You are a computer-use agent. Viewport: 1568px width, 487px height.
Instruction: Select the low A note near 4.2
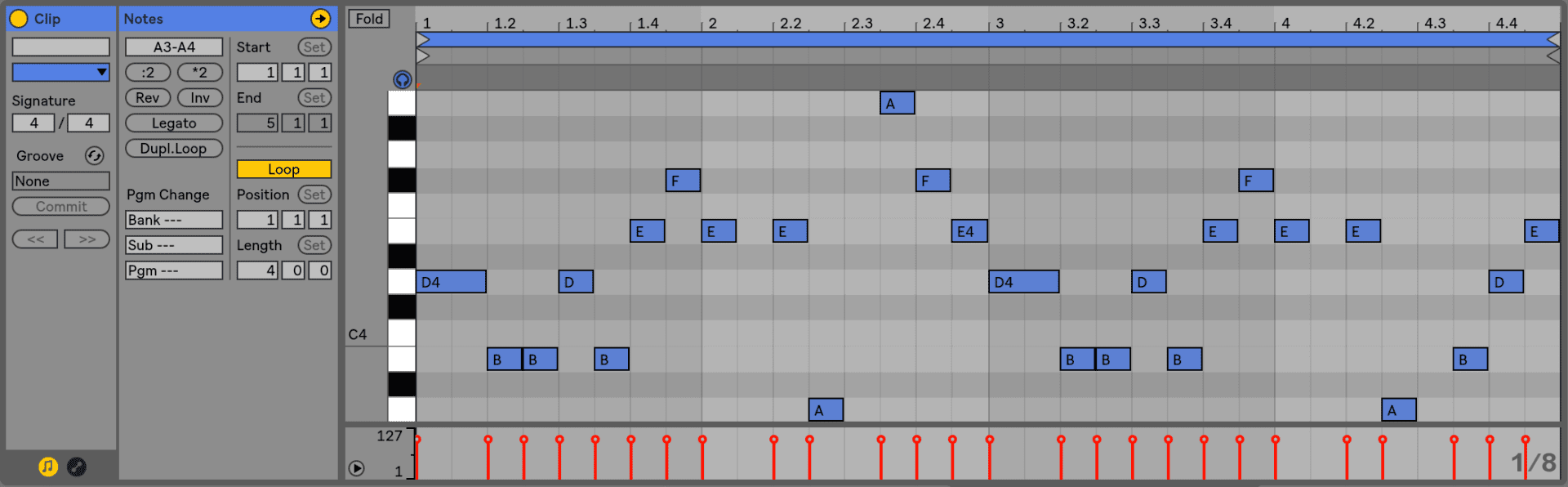(1399, 410)
